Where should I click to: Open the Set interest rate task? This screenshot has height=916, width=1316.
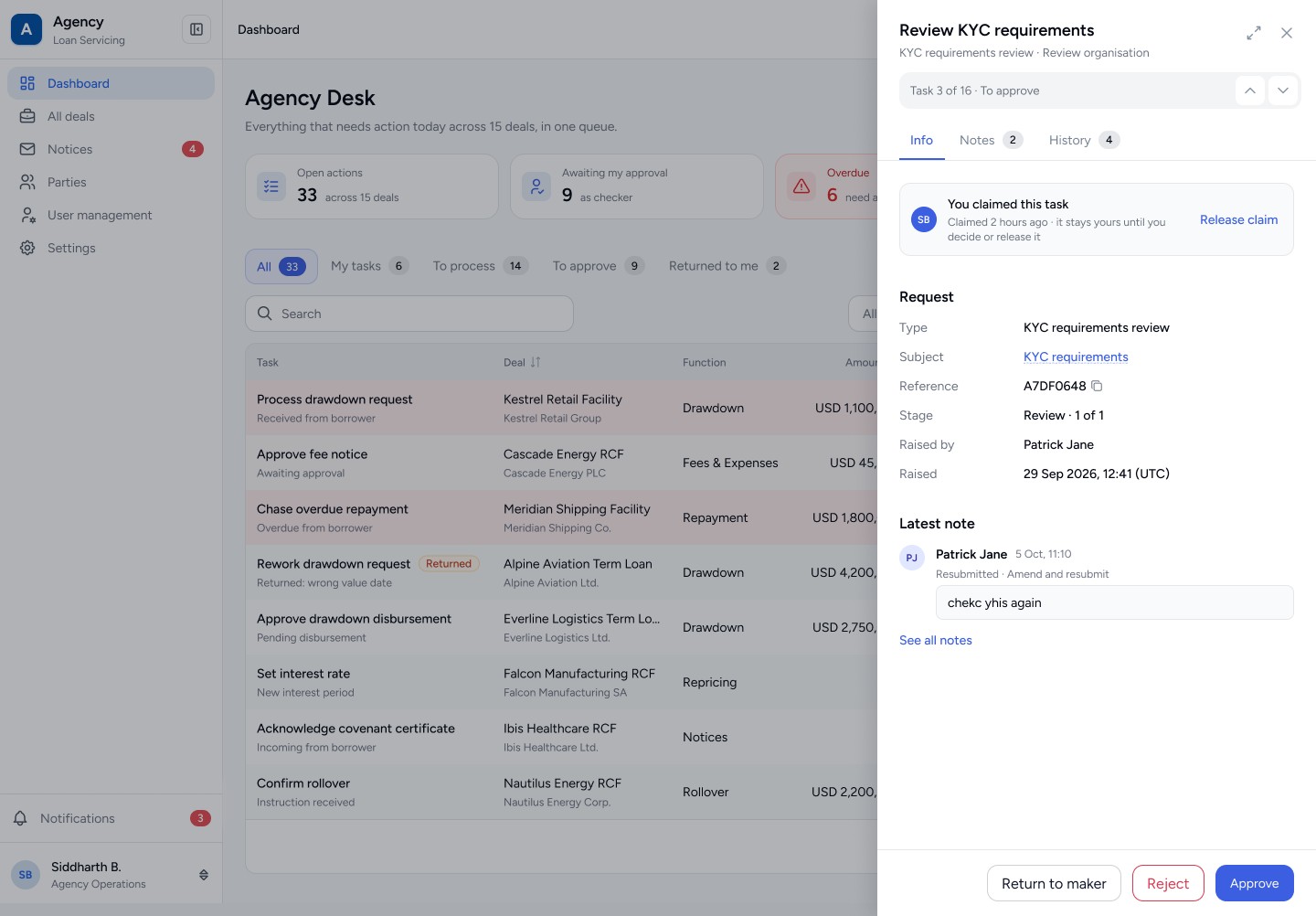561,682
